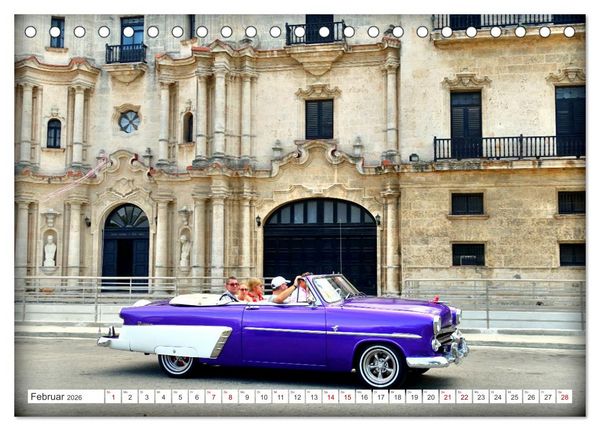This screenshot has width=600, height=431.
Task: Click the statue in the left wall niche
Action: (50, 250)
